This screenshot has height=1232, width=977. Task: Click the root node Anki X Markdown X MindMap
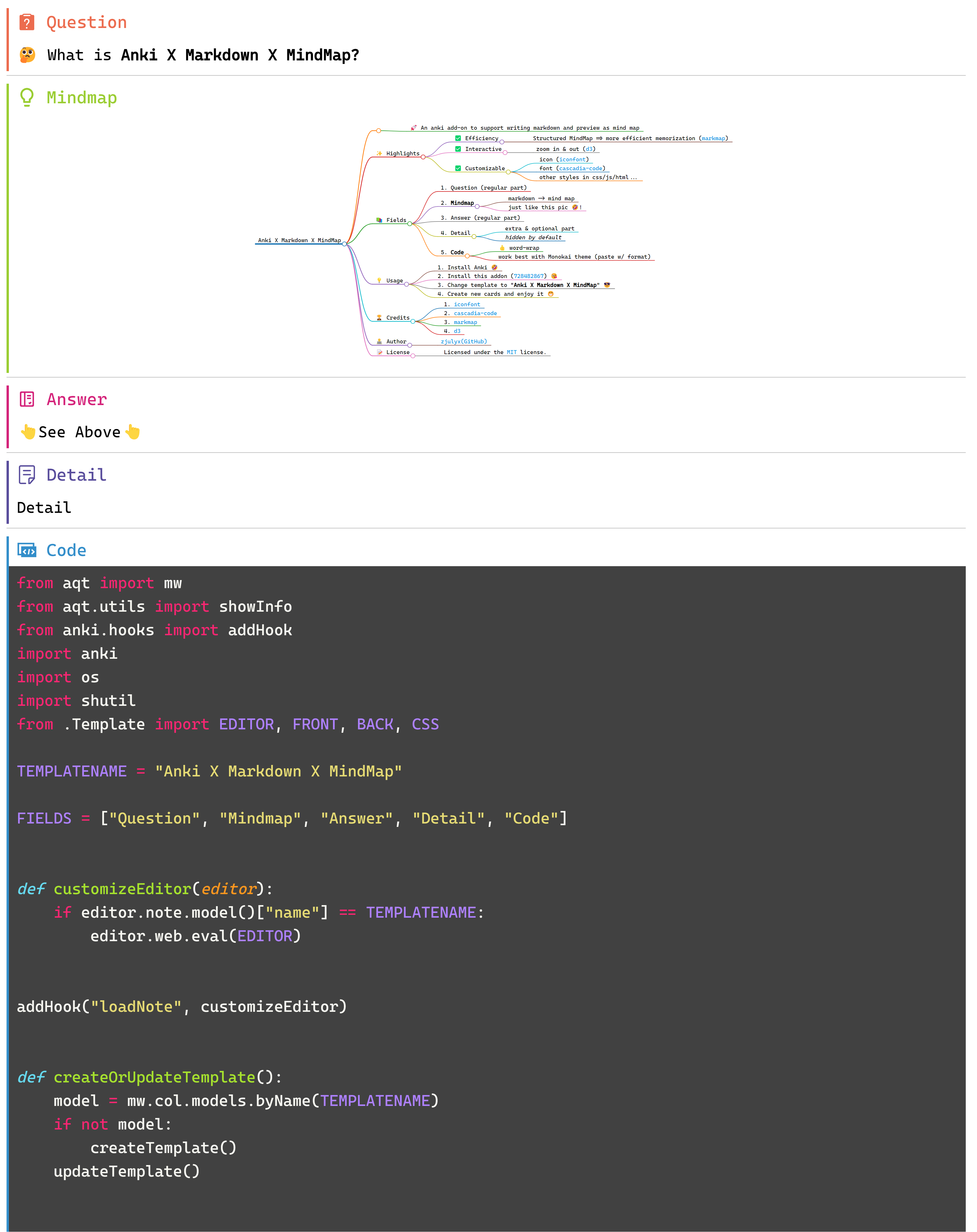(299, 241)
